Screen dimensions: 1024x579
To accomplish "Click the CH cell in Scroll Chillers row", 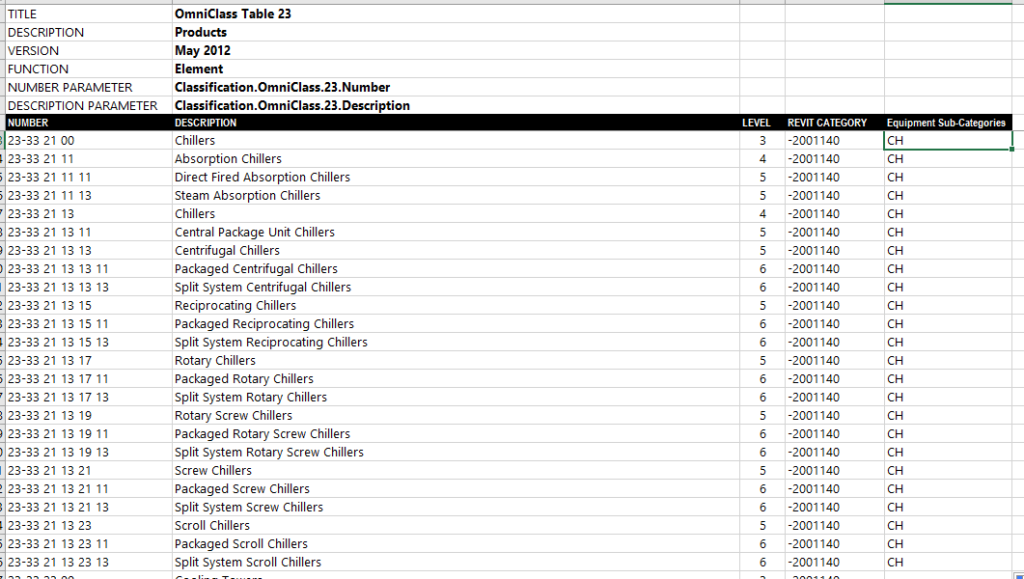I will 948,525.
